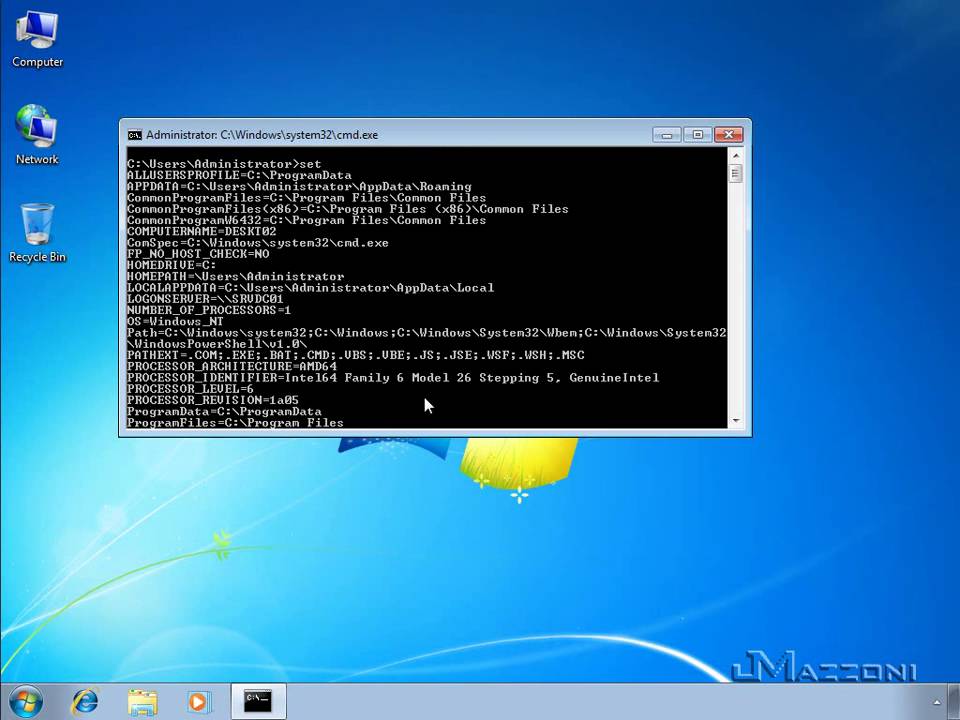The width and height of the screenshot is (960, 720).
Task: Click the "LOCALAPPDATA=" line
Action: click(310, 288)
